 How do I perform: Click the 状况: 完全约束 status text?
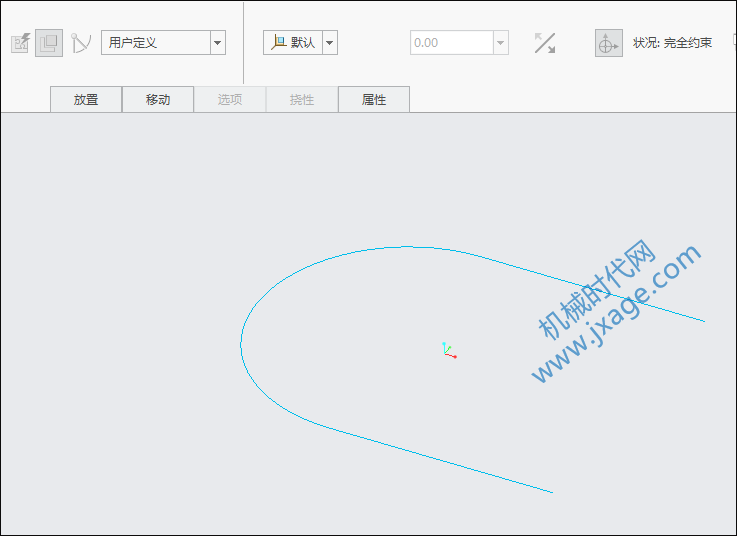click(673, 43)
